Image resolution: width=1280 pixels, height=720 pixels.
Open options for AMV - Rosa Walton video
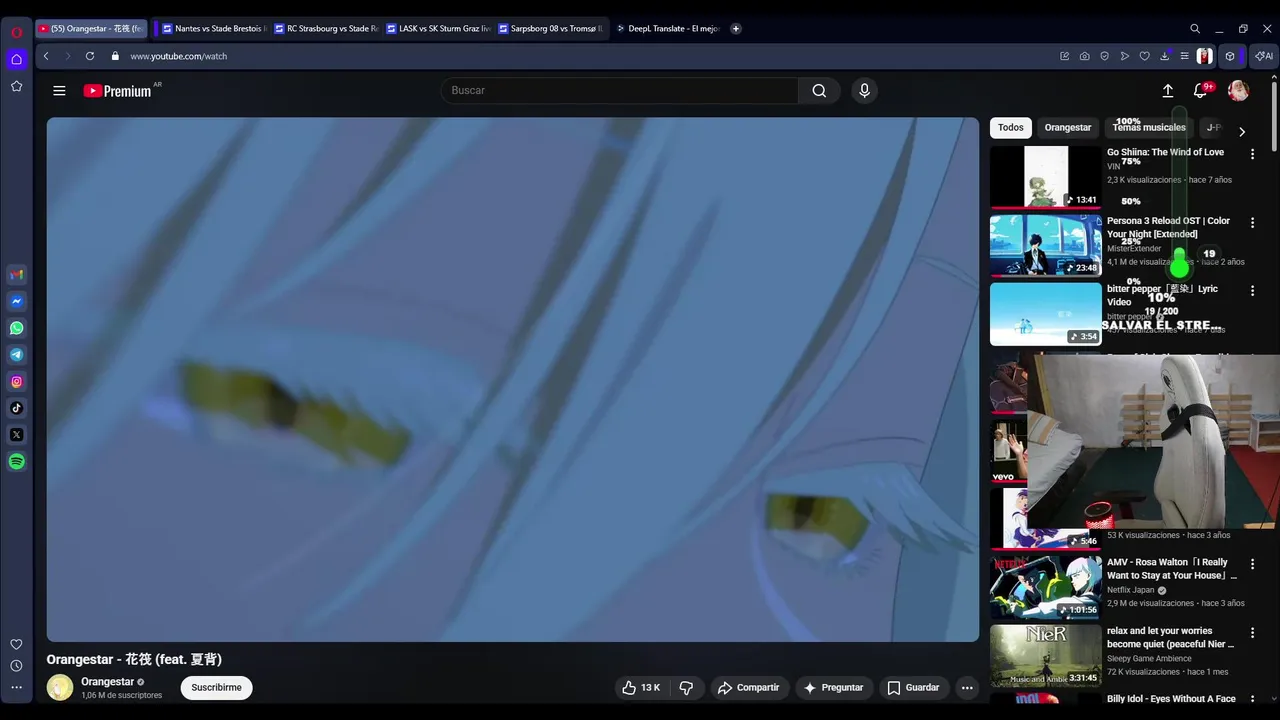point(1252,565)
